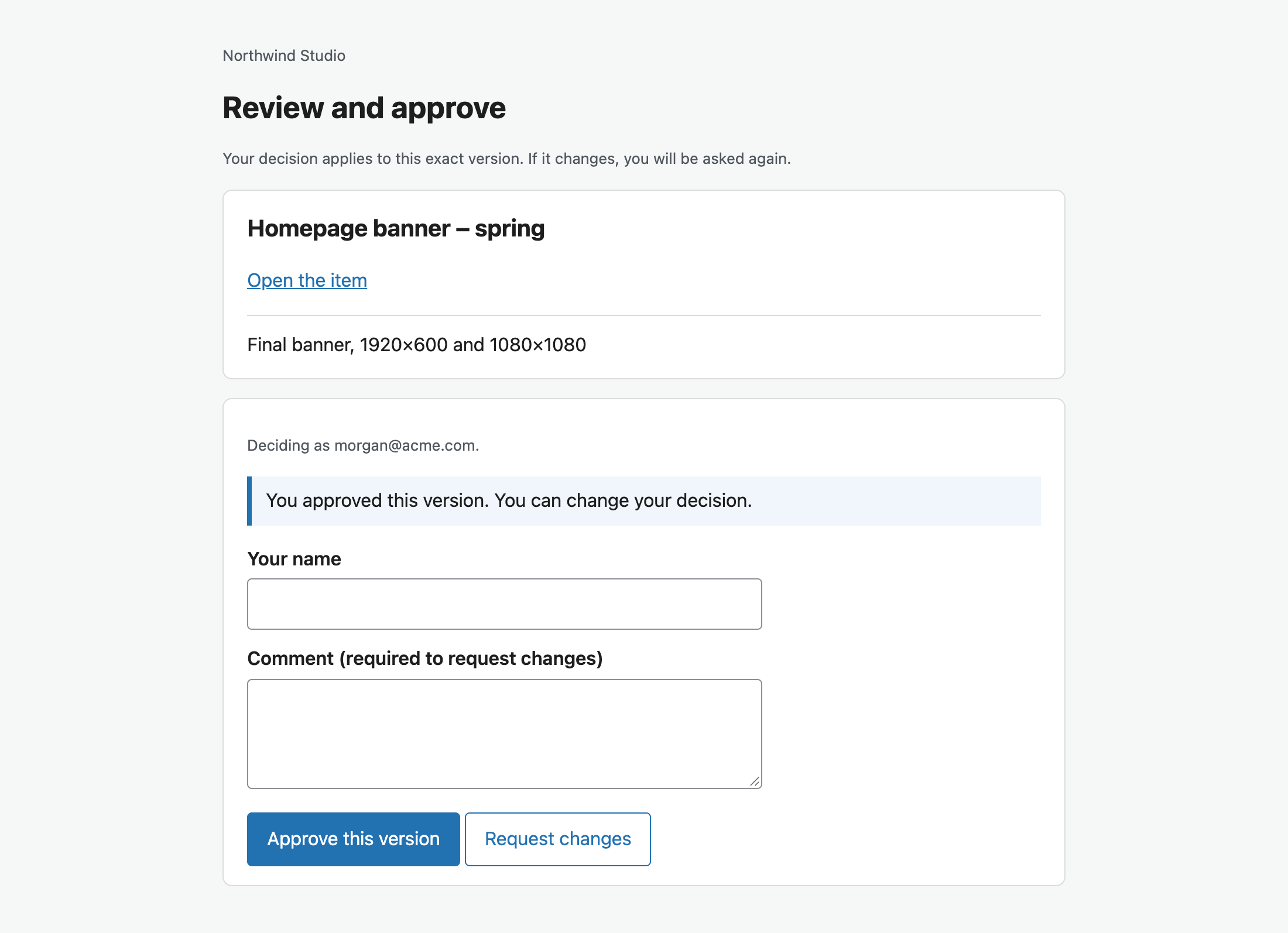This screenshot has width=1288, height=933.
Task: Click the 'Your name' label
Action: [x=294, y=559]
